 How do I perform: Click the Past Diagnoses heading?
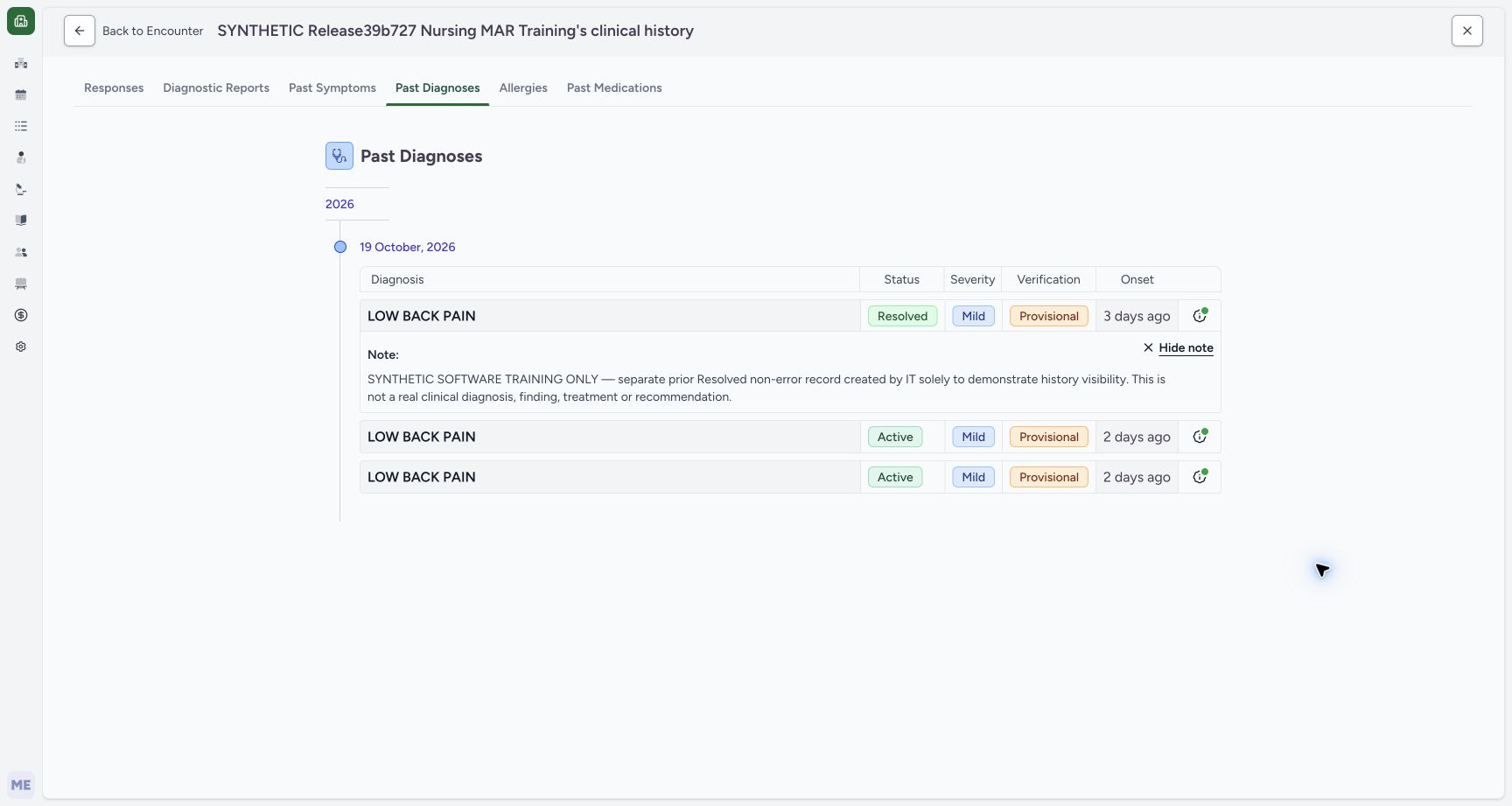pos(422,156)
